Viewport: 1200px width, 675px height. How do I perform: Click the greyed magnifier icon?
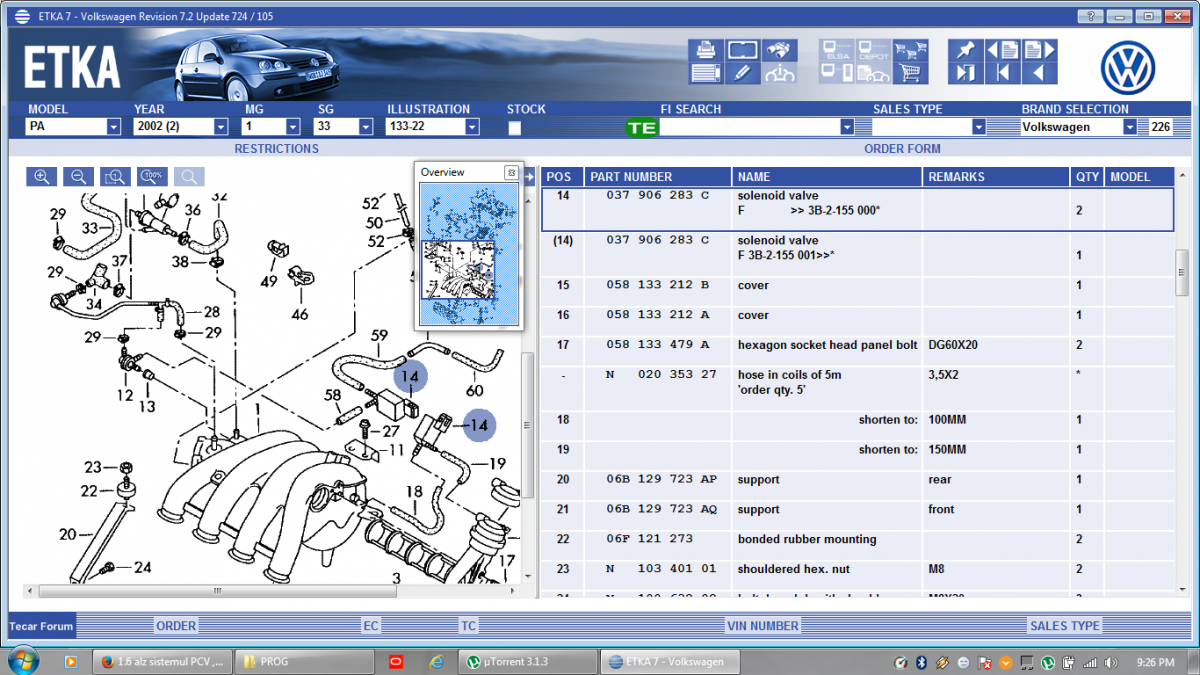pyautogui.click(x=189, y=176)
